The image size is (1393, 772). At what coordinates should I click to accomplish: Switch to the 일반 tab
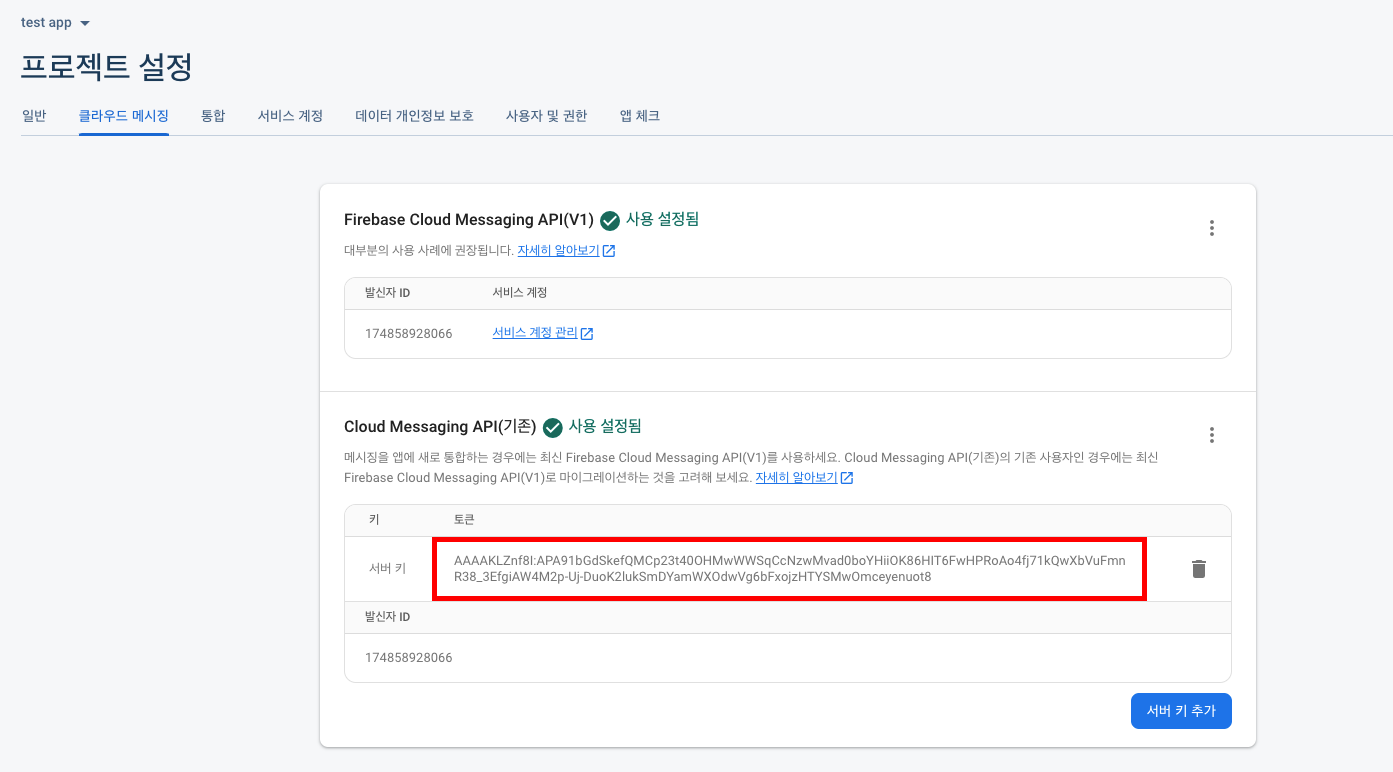pos(34,116)
